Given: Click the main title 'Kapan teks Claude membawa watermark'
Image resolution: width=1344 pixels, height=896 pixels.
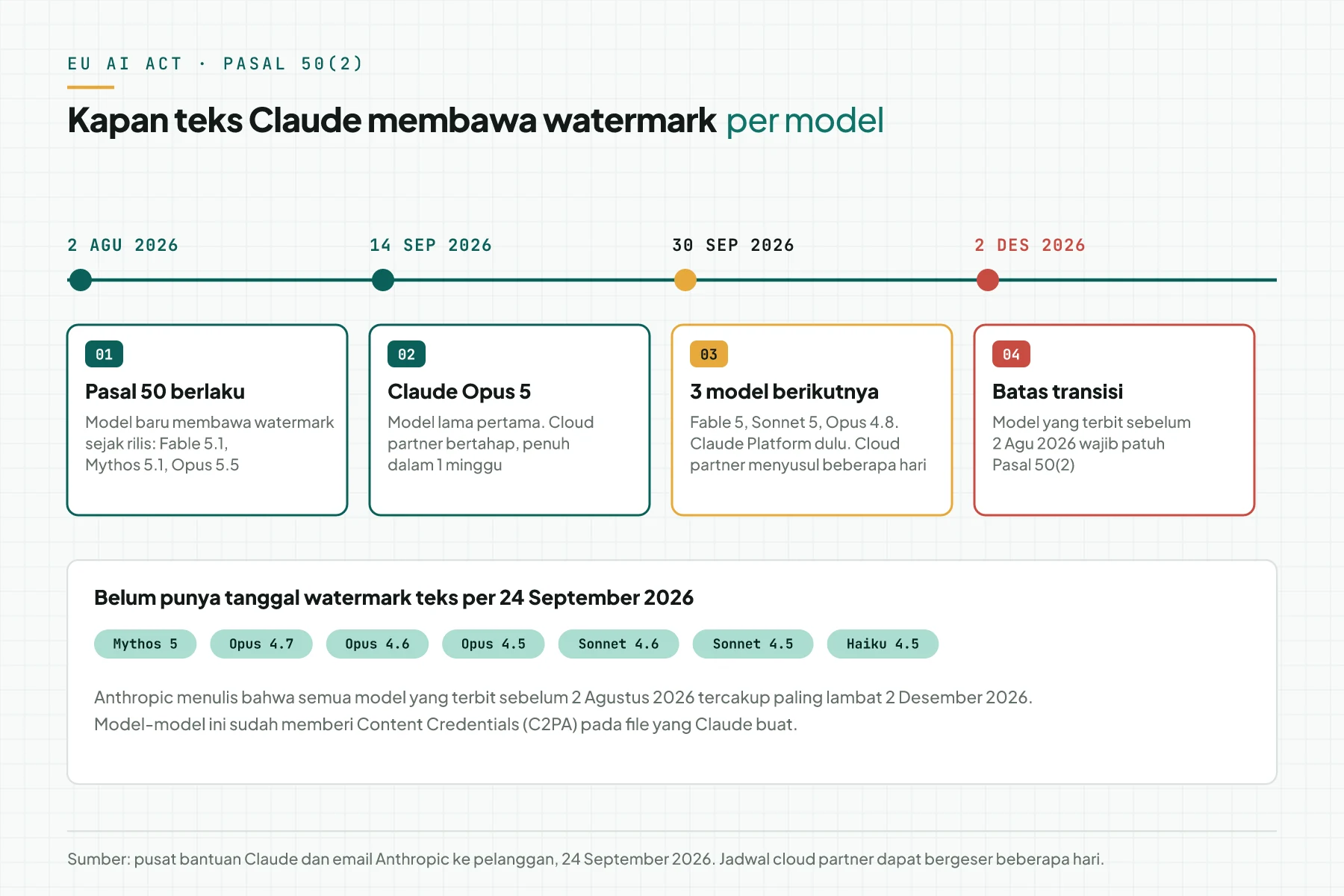Looking at the screenshot, I should (x=392, y=120).
